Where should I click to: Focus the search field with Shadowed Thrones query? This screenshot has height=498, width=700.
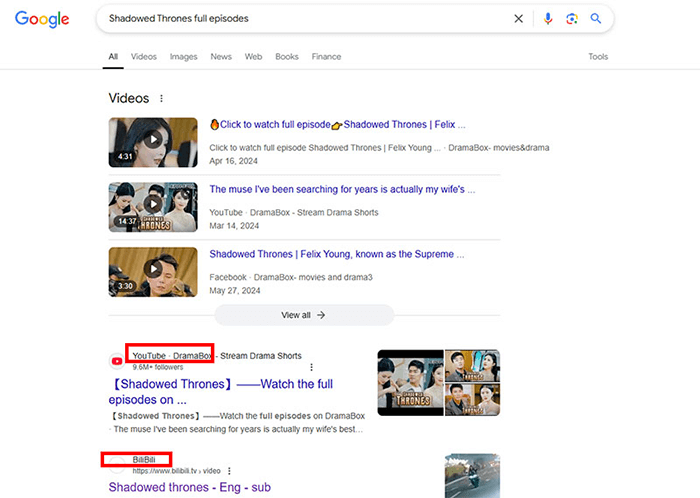click(308, 19)
